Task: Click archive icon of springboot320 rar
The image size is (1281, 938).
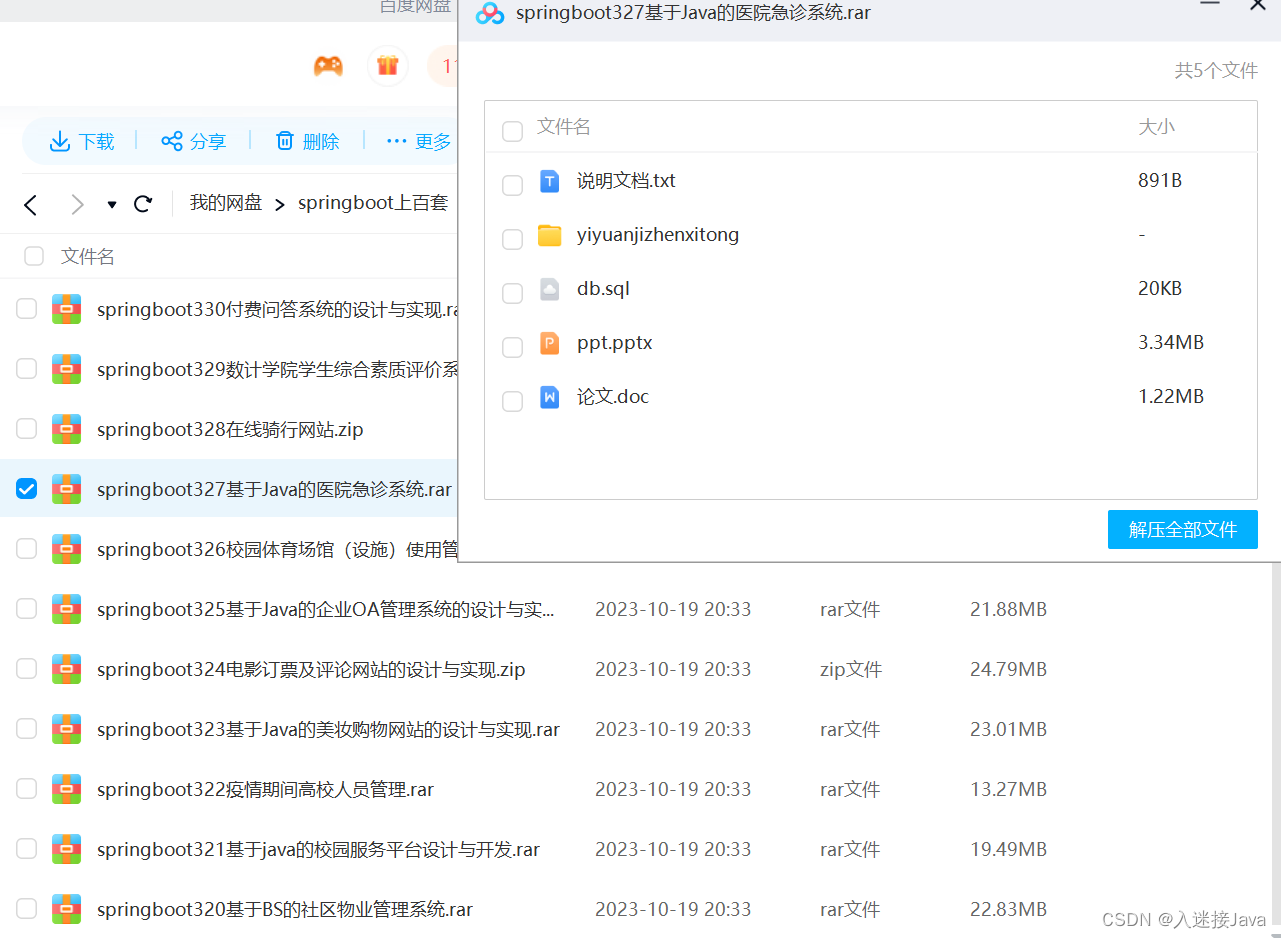Action: pyautogui.click(x=67, y=909)
